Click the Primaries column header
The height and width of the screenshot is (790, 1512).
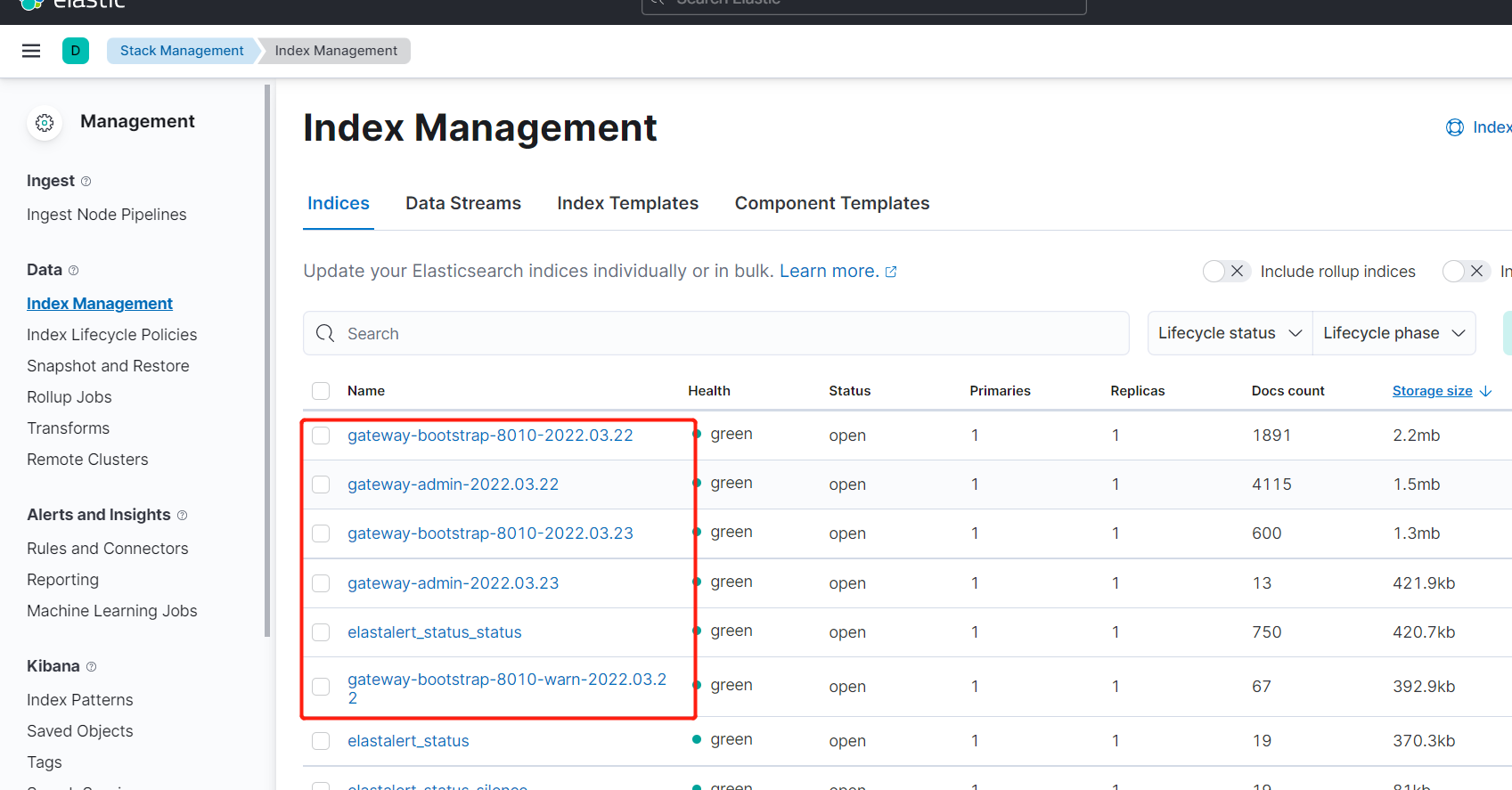(1000, 391)
